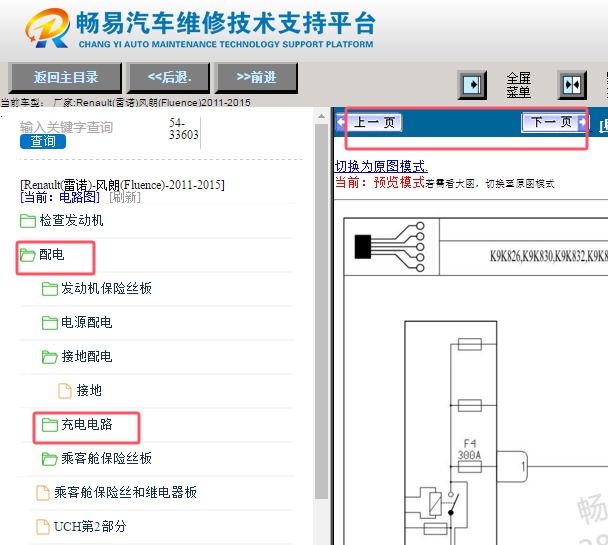
Task: Click the tree panel scroll-up arrow
Action: 321,116
